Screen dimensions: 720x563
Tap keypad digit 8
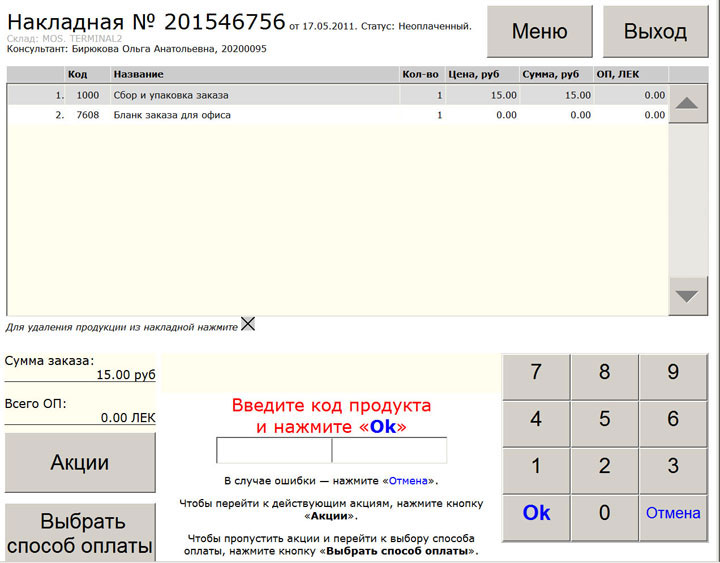604,377
